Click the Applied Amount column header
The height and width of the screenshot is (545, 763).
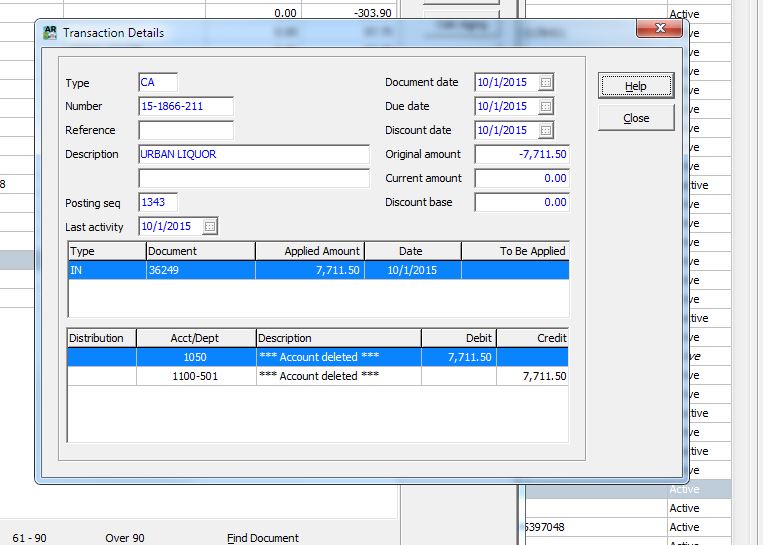click(x=310, y=251)
